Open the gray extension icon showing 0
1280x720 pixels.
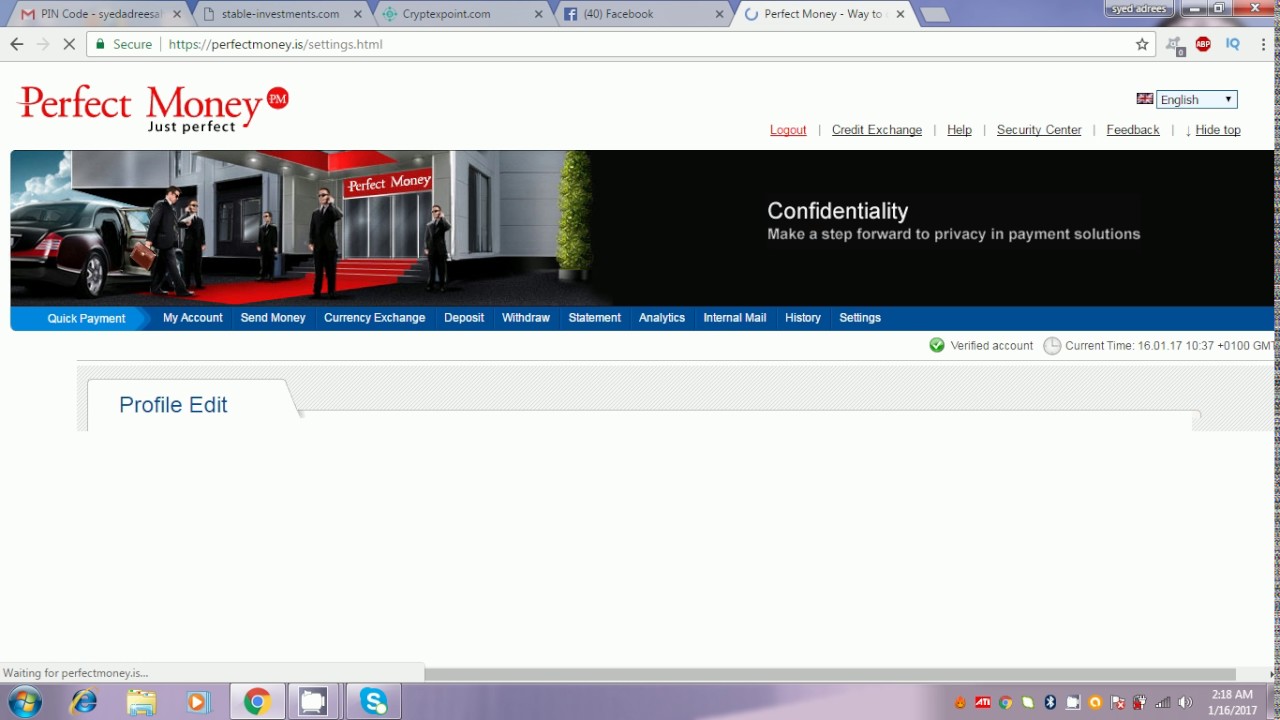(x=1175, y=45)
